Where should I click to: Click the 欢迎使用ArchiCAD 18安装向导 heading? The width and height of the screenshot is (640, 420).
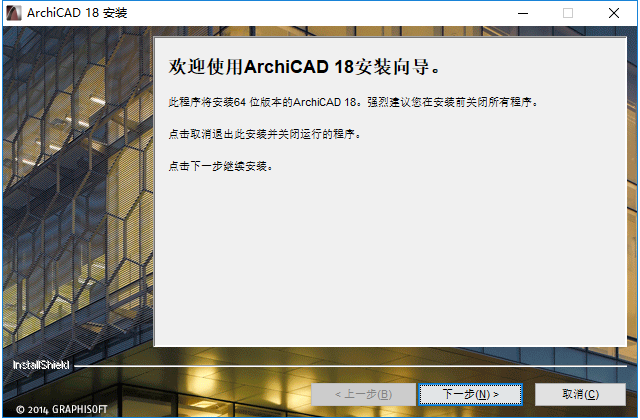click(304, 67)
